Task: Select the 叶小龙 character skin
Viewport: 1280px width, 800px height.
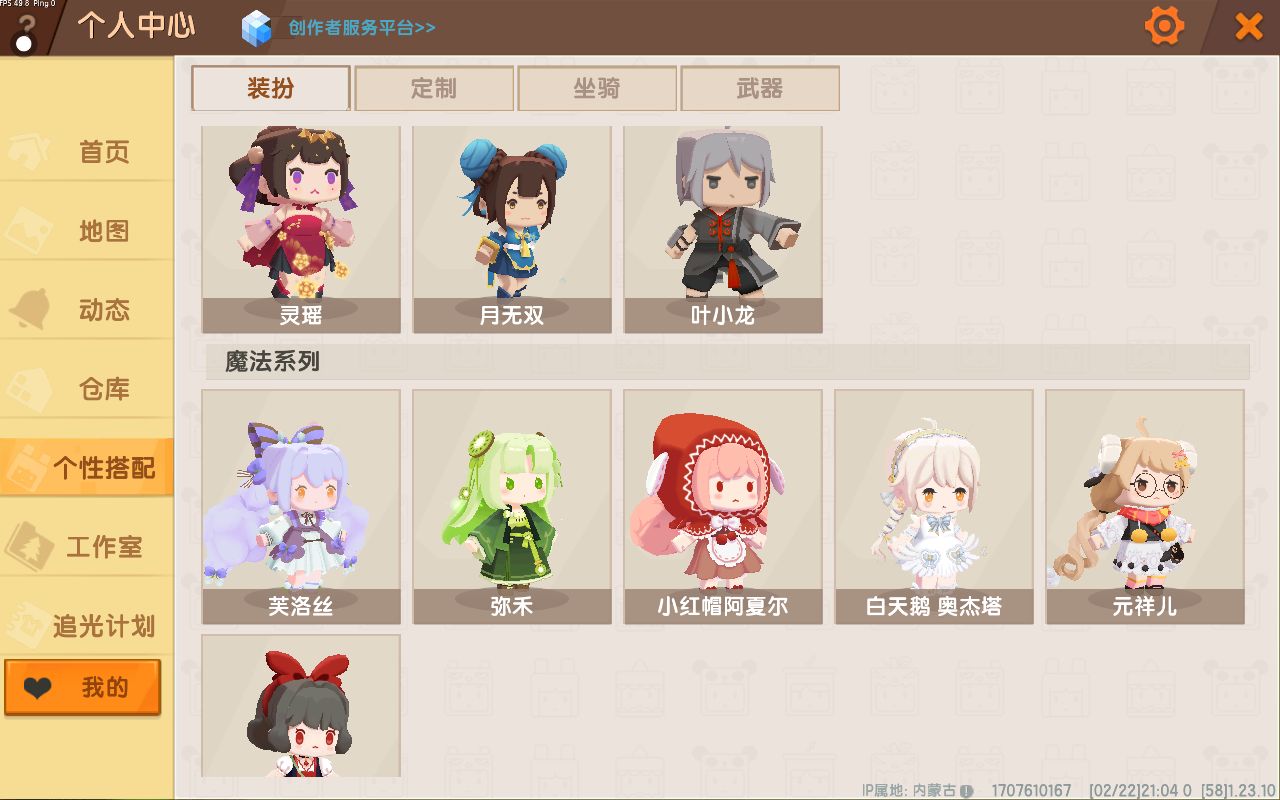Action: (x=723, y=229)
